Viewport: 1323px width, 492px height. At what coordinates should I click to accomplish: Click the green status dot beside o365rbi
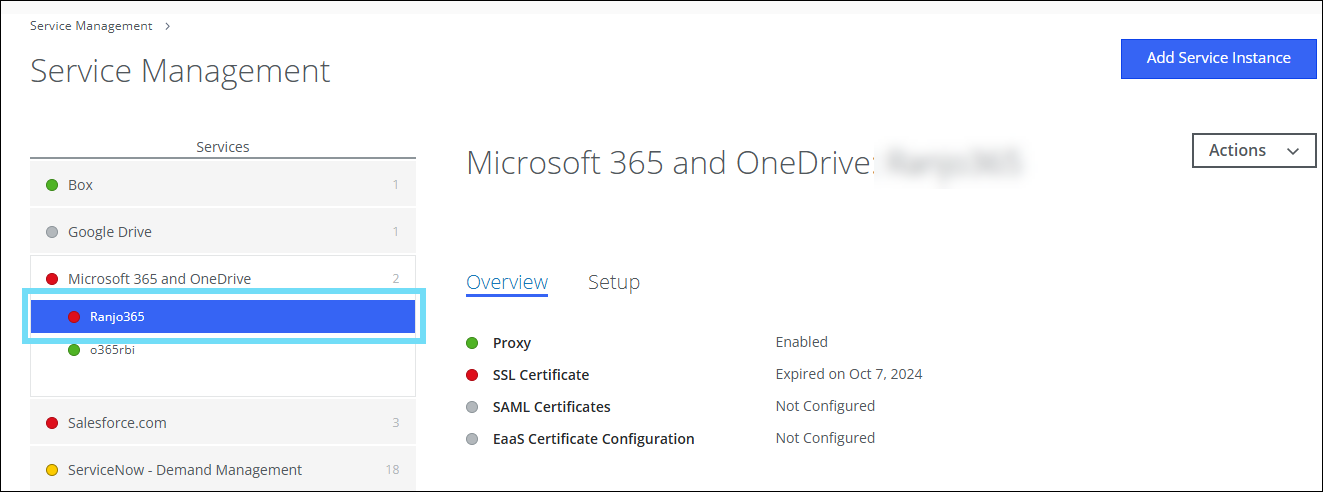(73, 350)
